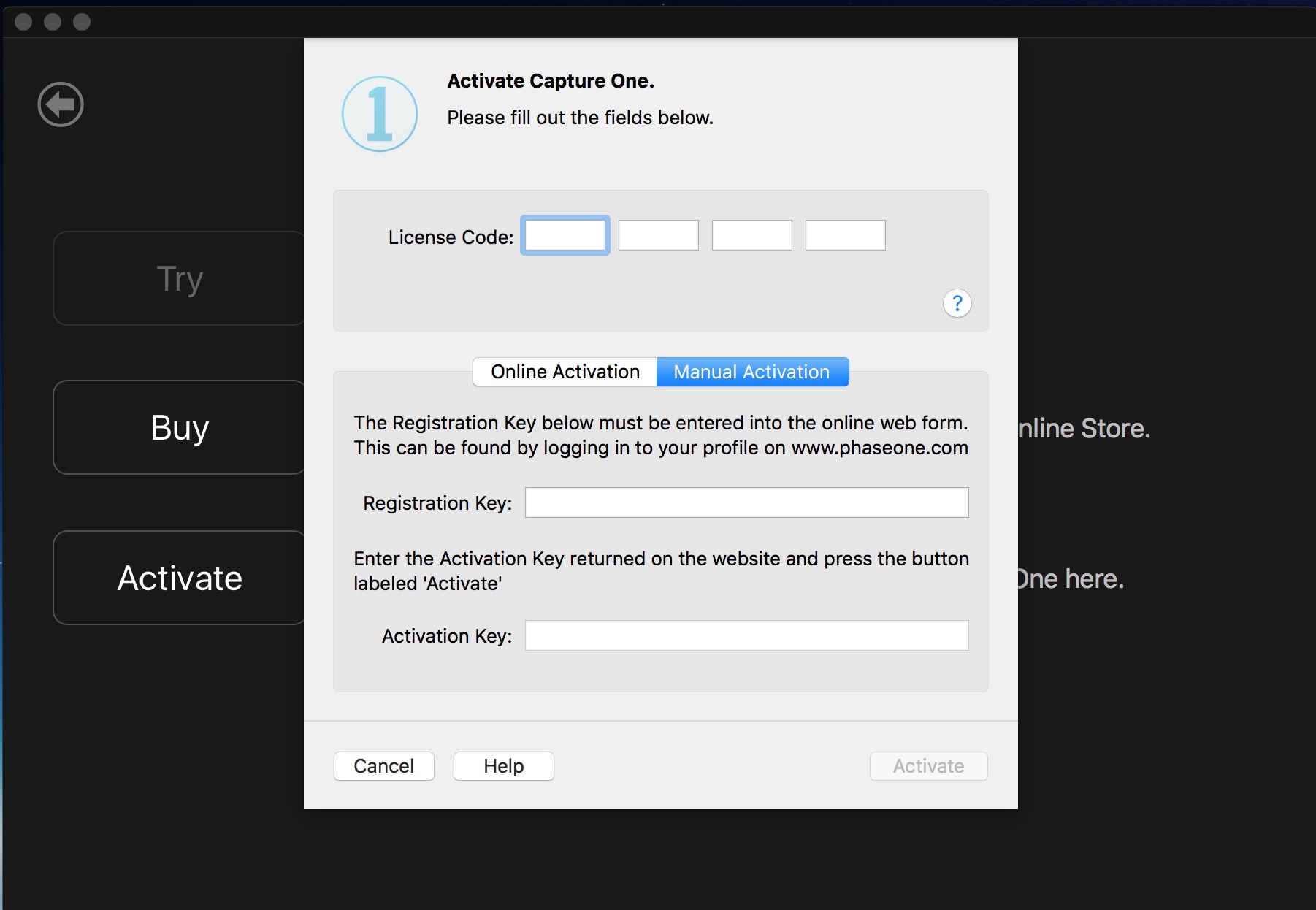Screen dimensions: 1316x910
Task: Open the license code help question mark
Action: tap(957, 303)
